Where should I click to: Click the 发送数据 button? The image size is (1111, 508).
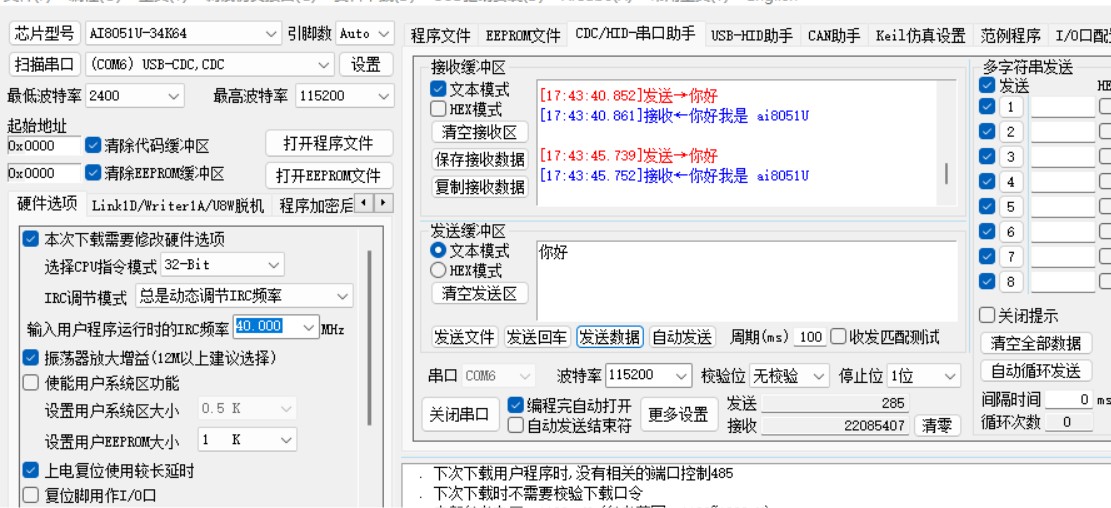click(x=609, y=337)
